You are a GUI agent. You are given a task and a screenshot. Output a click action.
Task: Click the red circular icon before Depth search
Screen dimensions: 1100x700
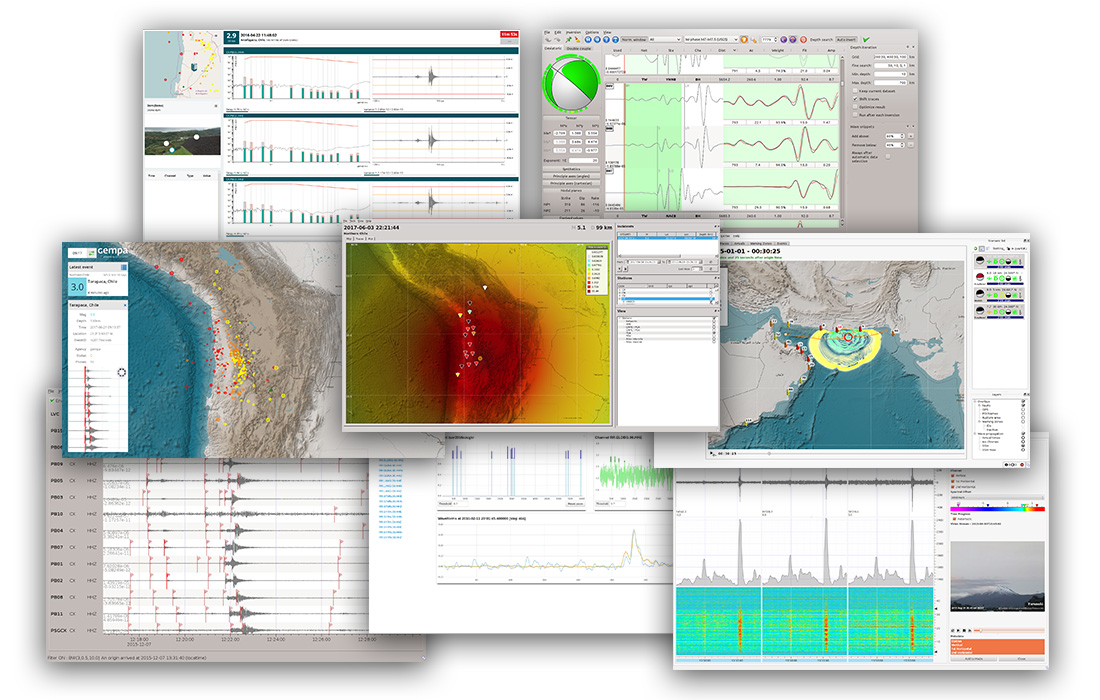803,39
